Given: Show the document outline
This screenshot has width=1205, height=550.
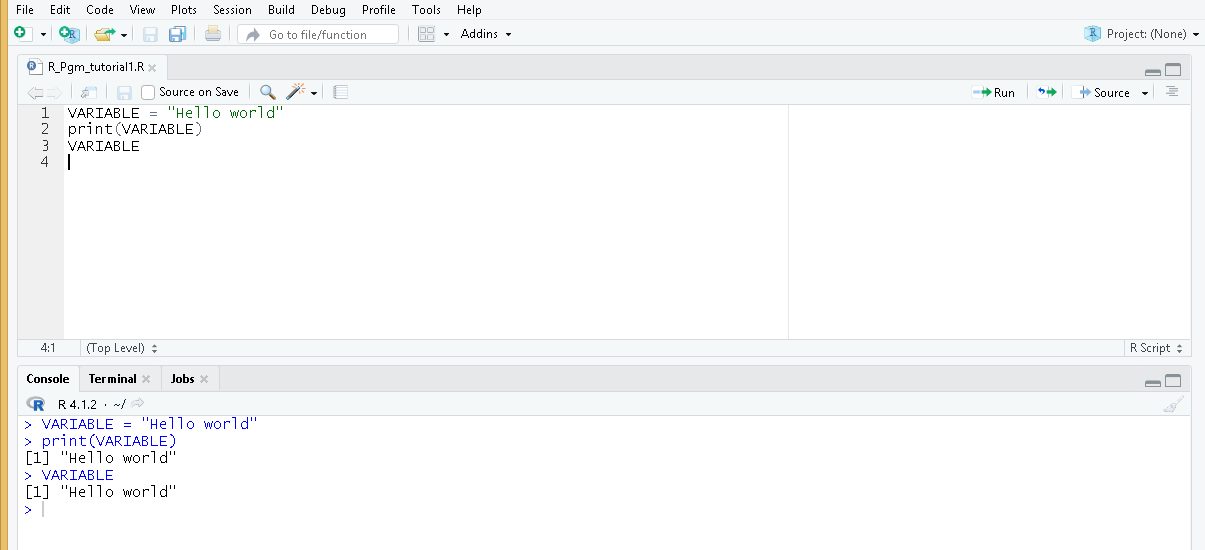Looking at the screenshot, I should point(1172,92).
